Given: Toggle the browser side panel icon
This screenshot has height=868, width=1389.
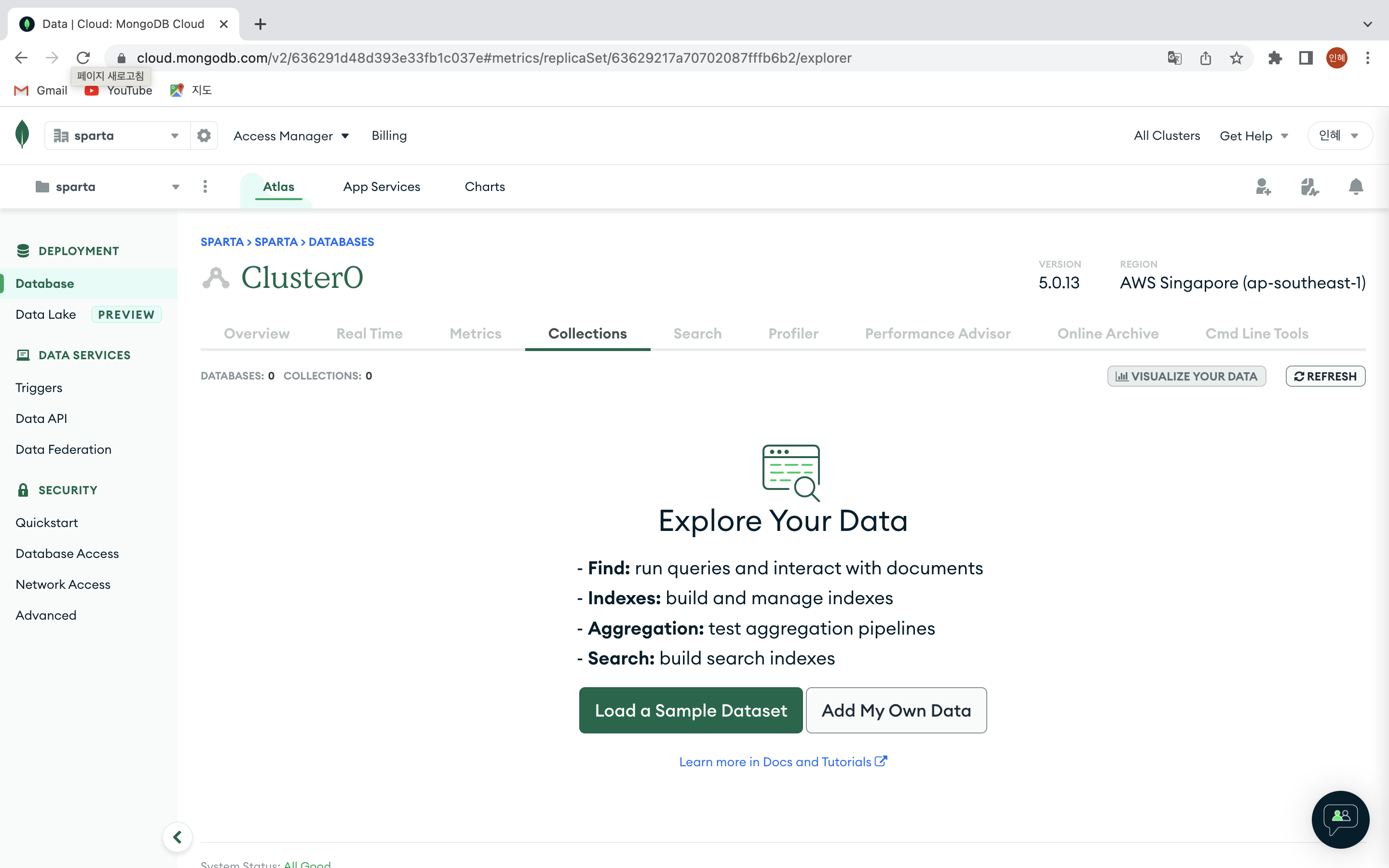Looking at the screenshot, I should [x=1306, y=57].
